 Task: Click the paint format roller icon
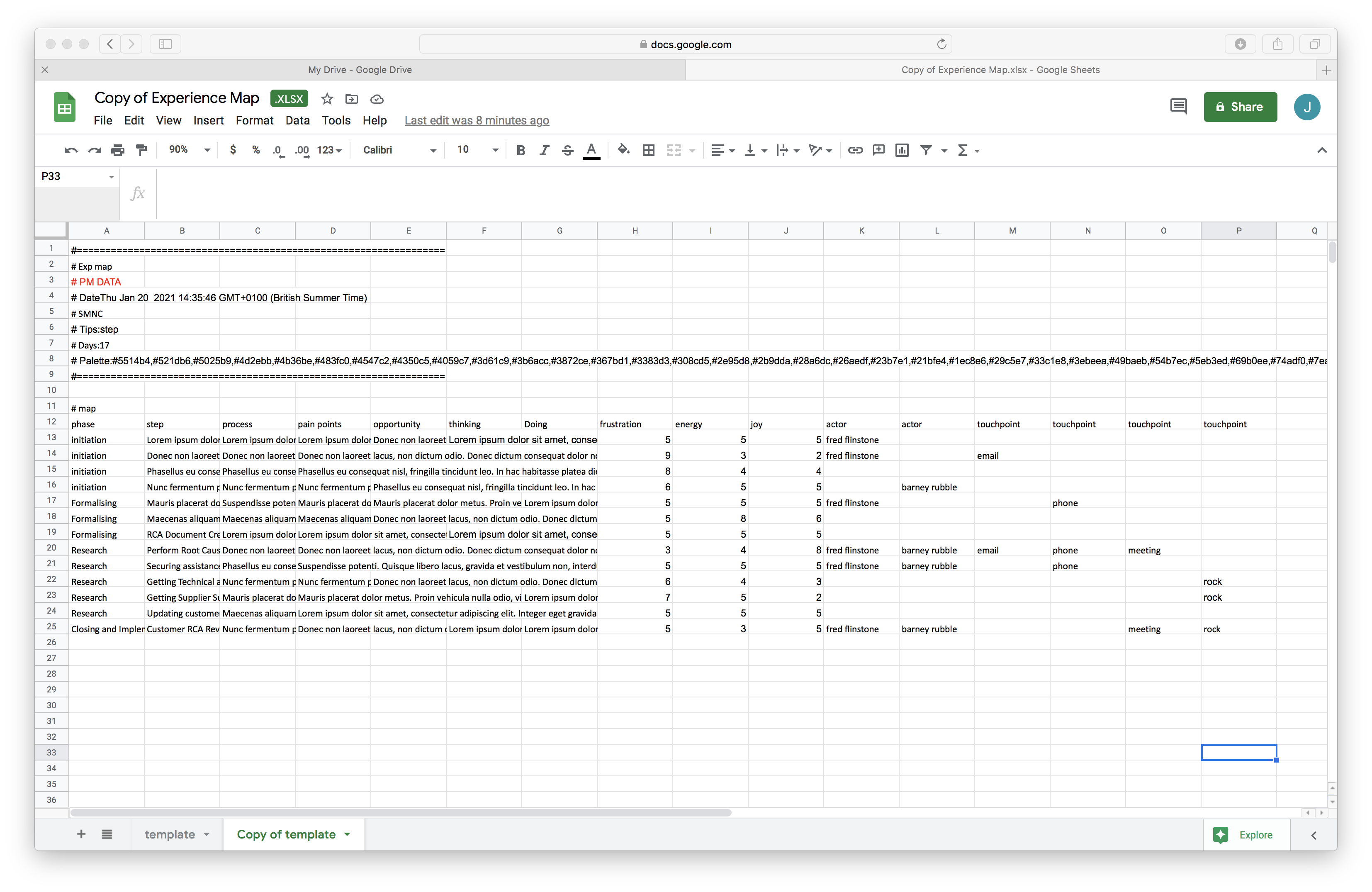[x=141, y=150]
